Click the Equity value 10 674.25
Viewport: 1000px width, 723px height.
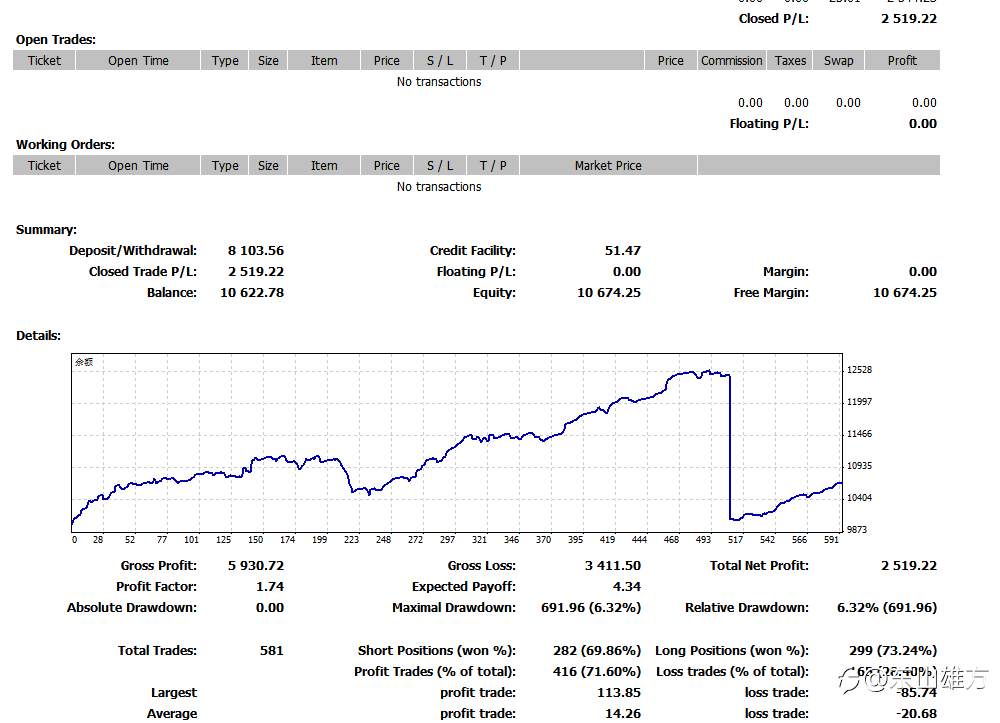[609, 293]
